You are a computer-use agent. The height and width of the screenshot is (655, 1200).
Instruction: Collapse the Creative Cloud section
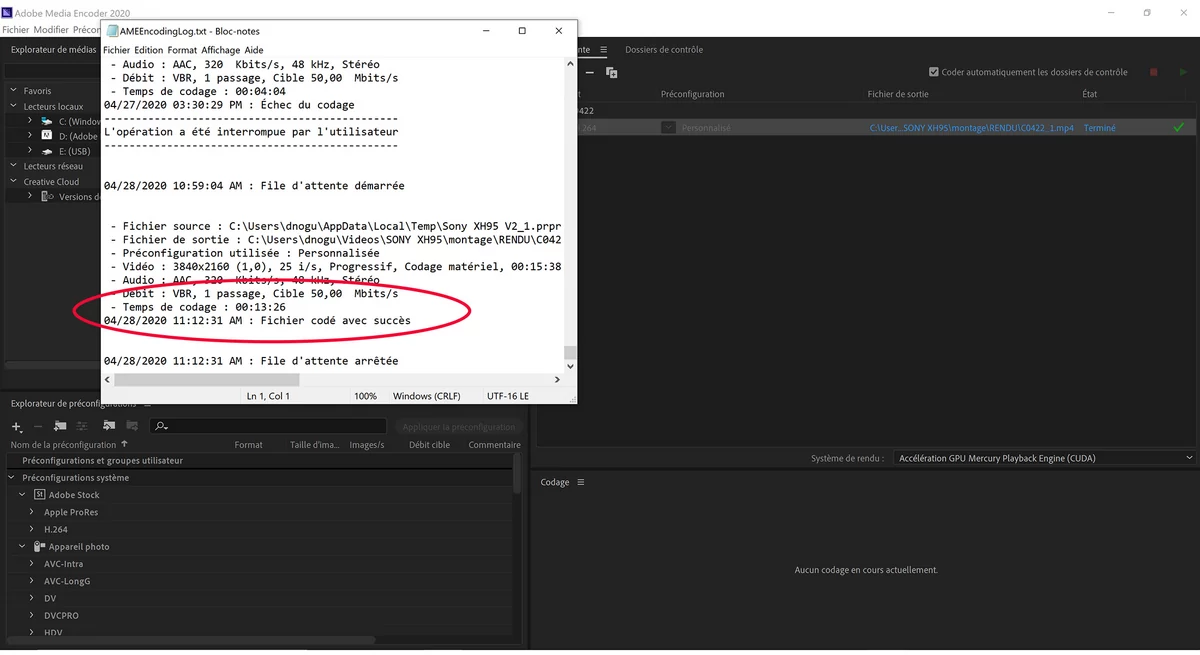(x=14, y=182)
